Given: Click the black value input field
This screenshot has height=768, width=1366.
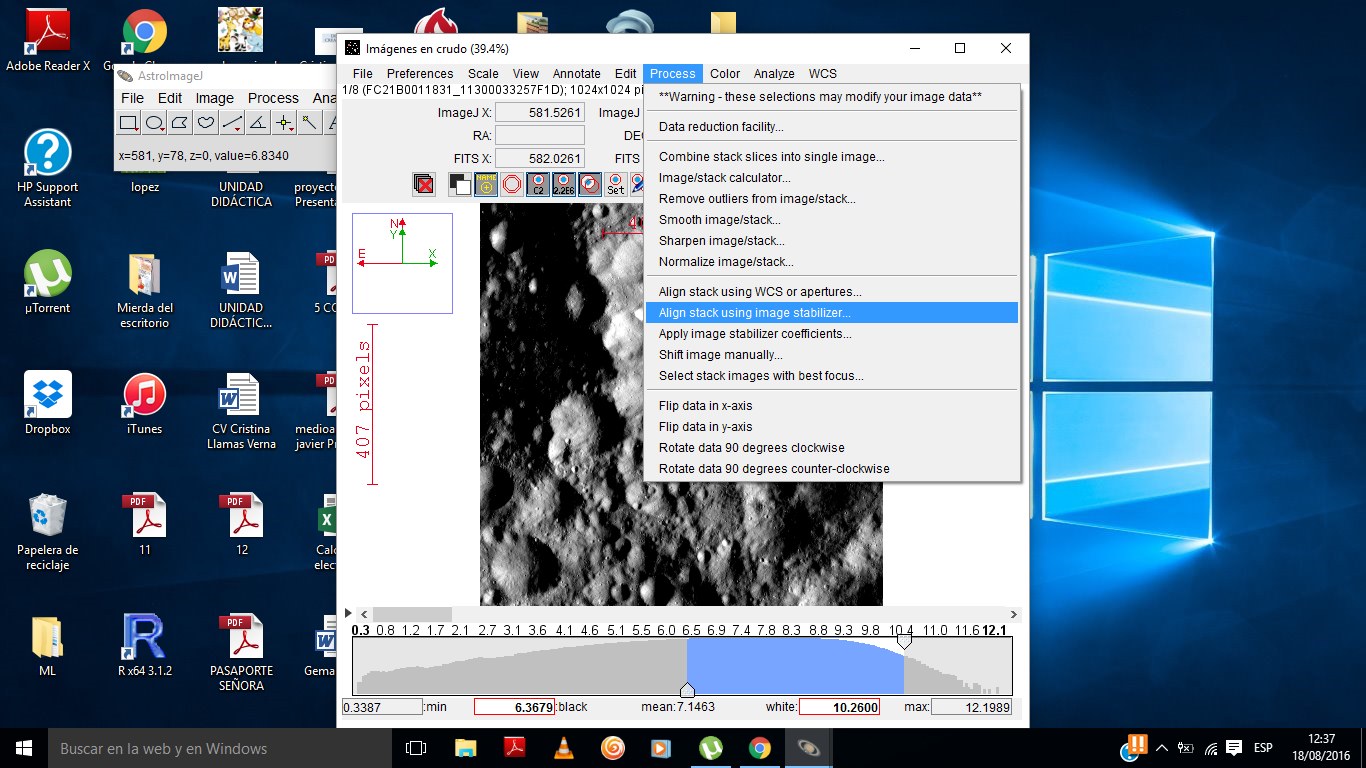Looking at the screenshot, I should [x=514, y=707].
